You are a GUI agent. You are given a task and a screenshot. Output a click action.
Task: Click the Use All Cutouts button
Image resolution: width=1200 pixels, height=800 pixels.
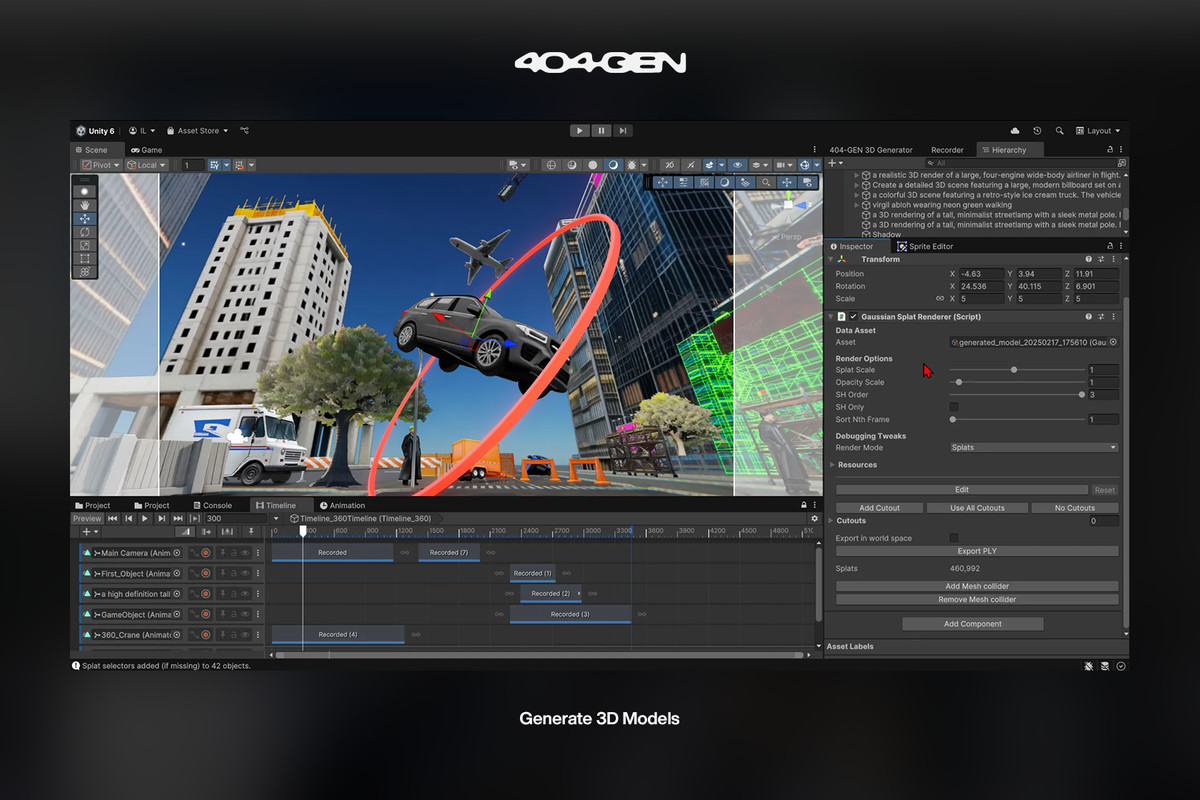point(977,508)
